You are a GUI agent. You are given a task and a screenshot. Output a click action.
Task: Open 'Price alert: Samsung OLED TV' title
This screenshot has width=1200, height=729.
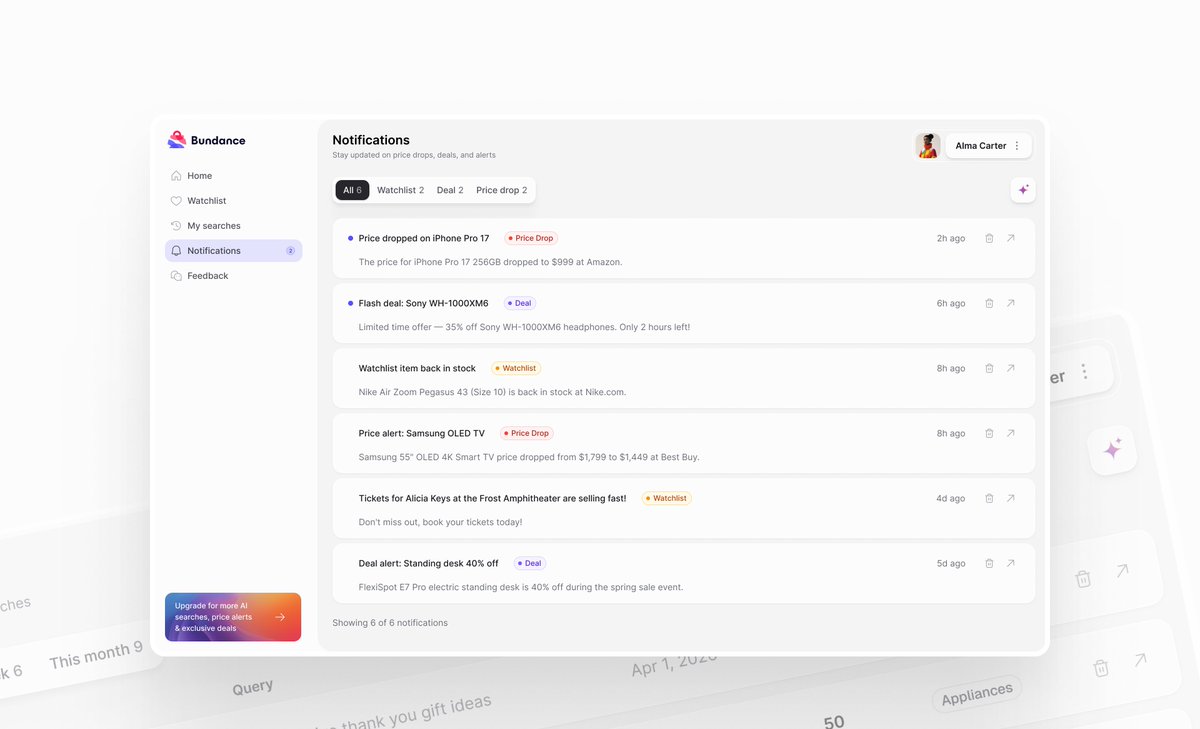tap(422, 433)
